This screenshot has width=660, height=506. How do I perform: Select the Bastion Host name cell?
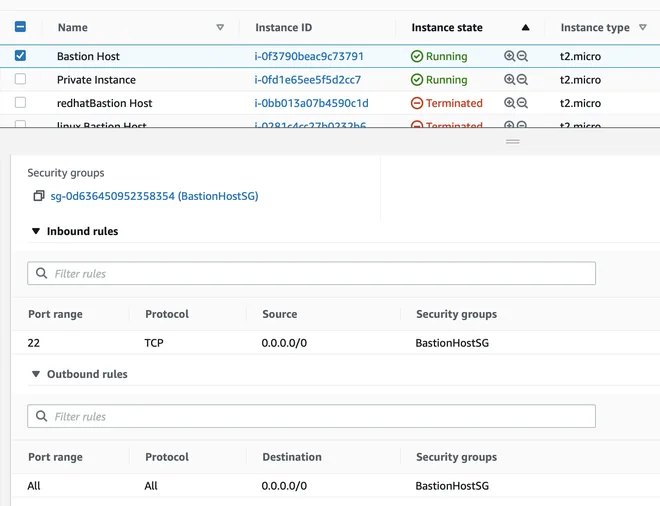coord(88,56)
